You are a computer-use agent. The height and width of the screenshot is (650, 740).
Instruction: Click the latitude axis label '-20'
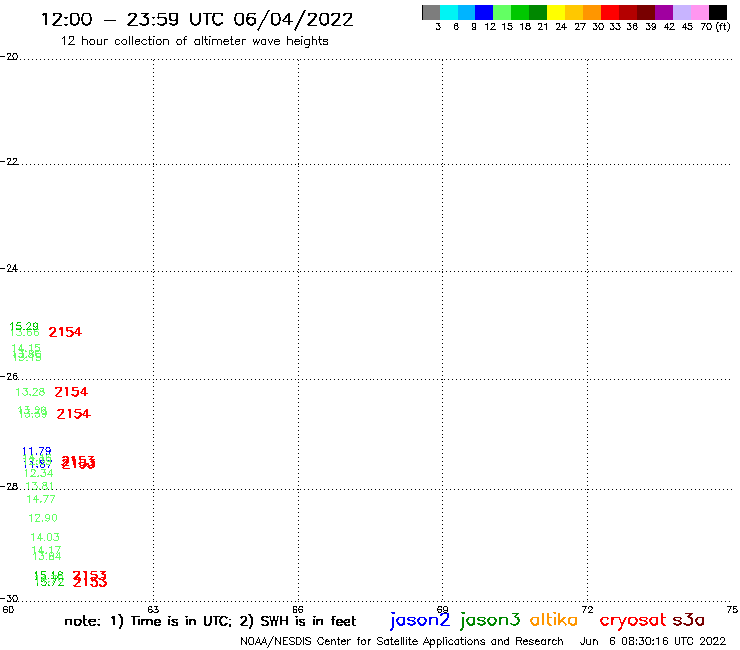coord(9,57)
